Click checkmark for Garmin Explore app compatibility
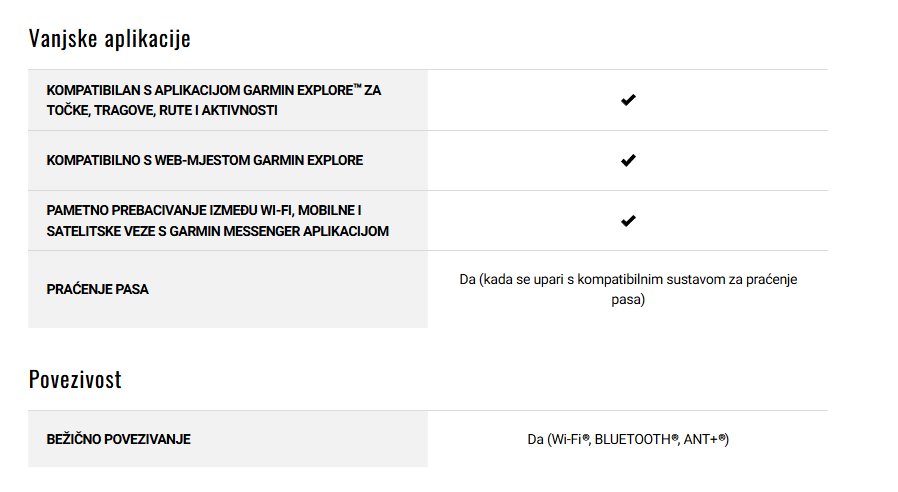Viewport: 898px width, 492px height. click(x=628, y=100)
